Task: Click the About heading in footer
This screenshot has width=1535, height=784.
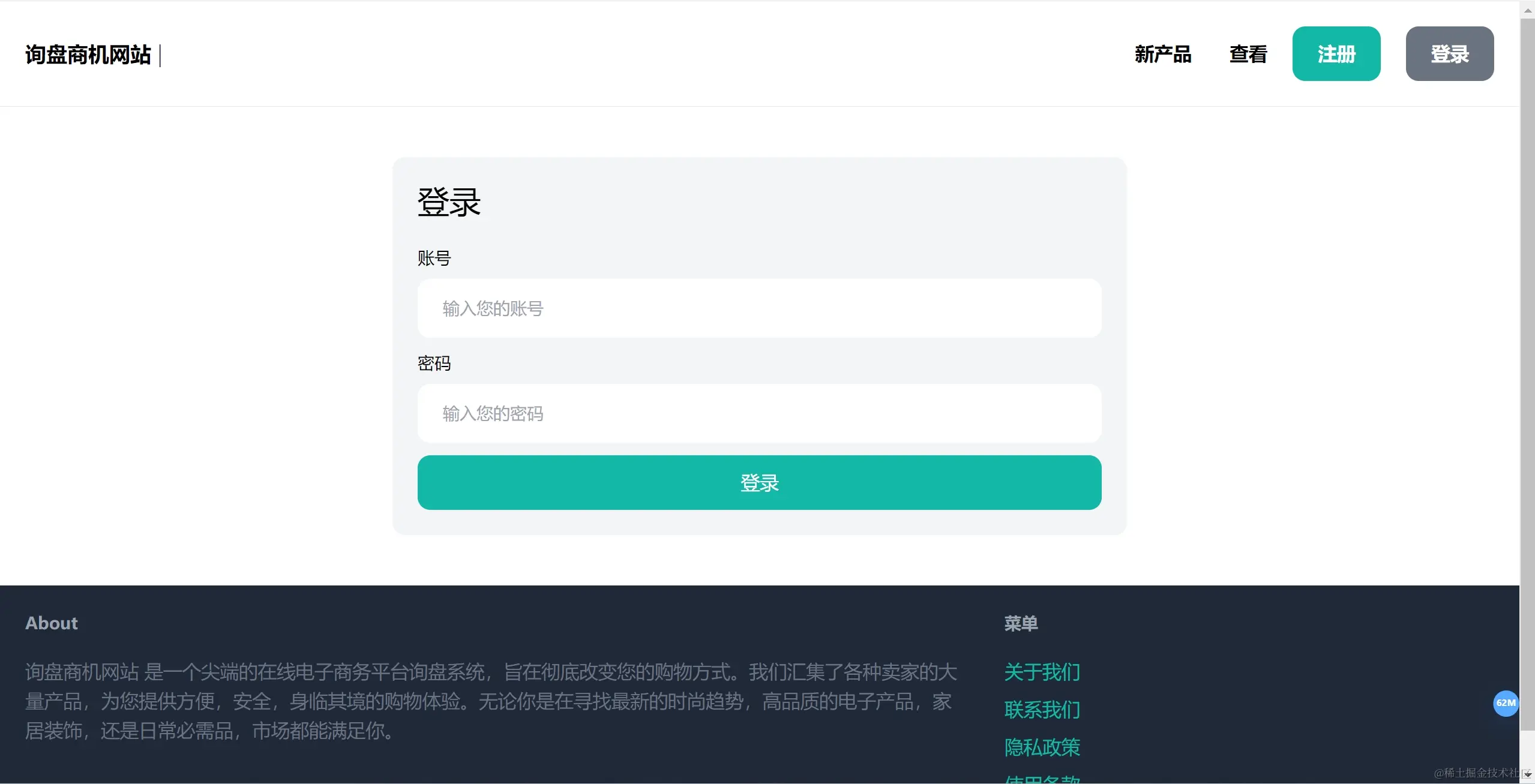Action: [x=52, y=623]
